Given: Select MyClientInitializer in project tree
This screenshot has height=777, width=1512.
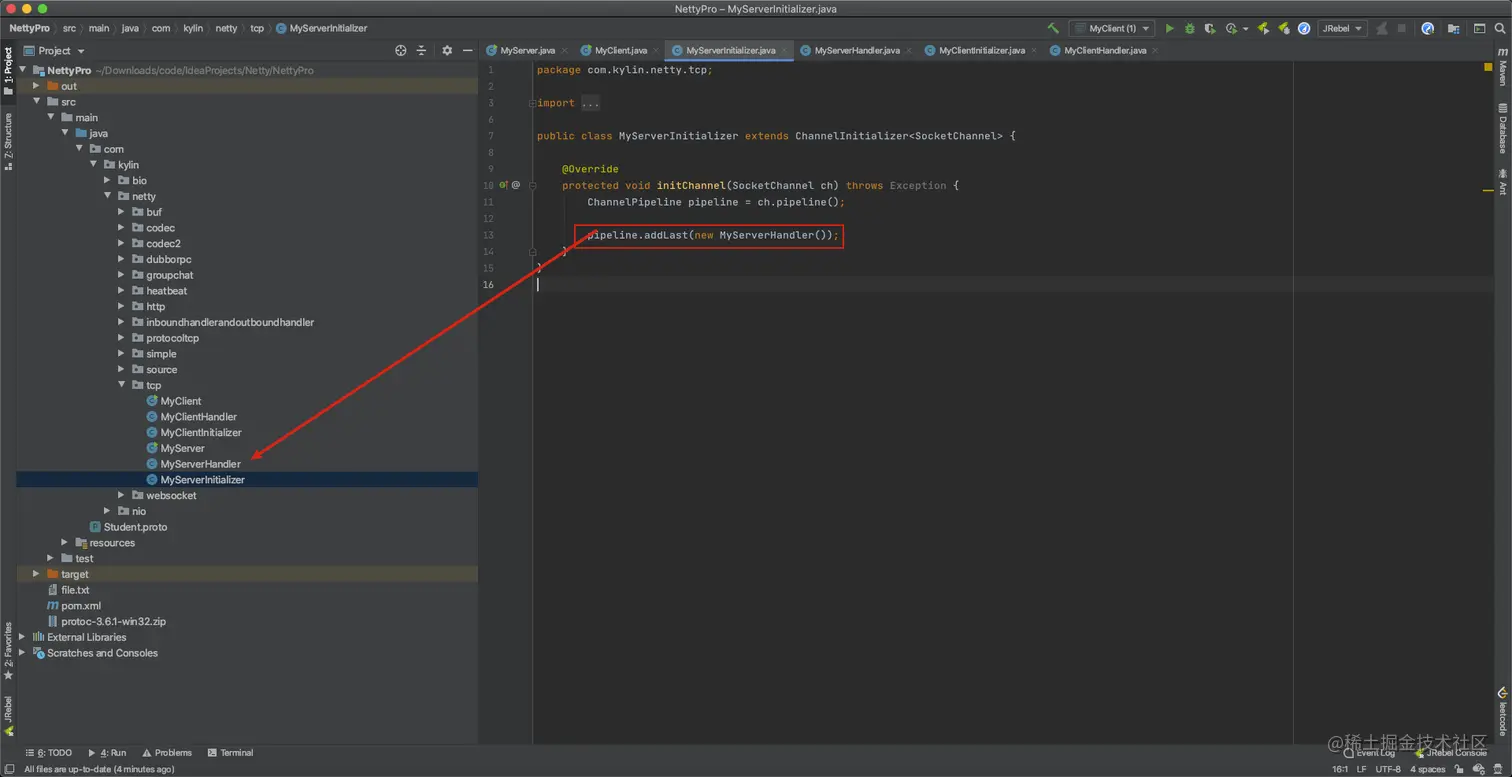Looking at the screenshot, I should (x=201, y=433).
